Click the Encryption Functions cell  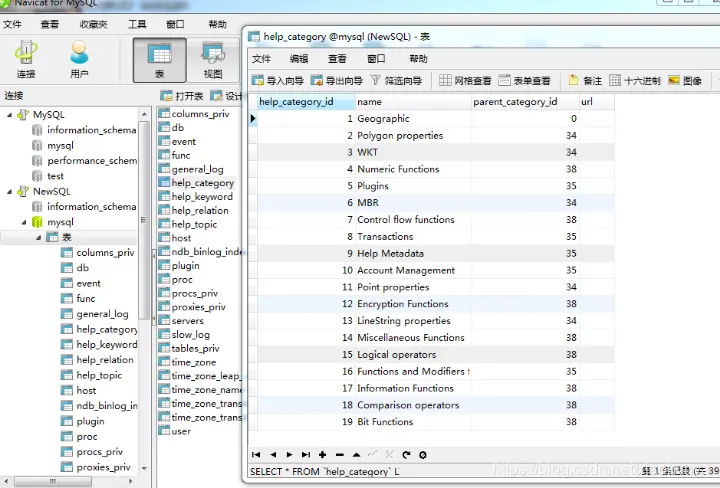(413, 304)
